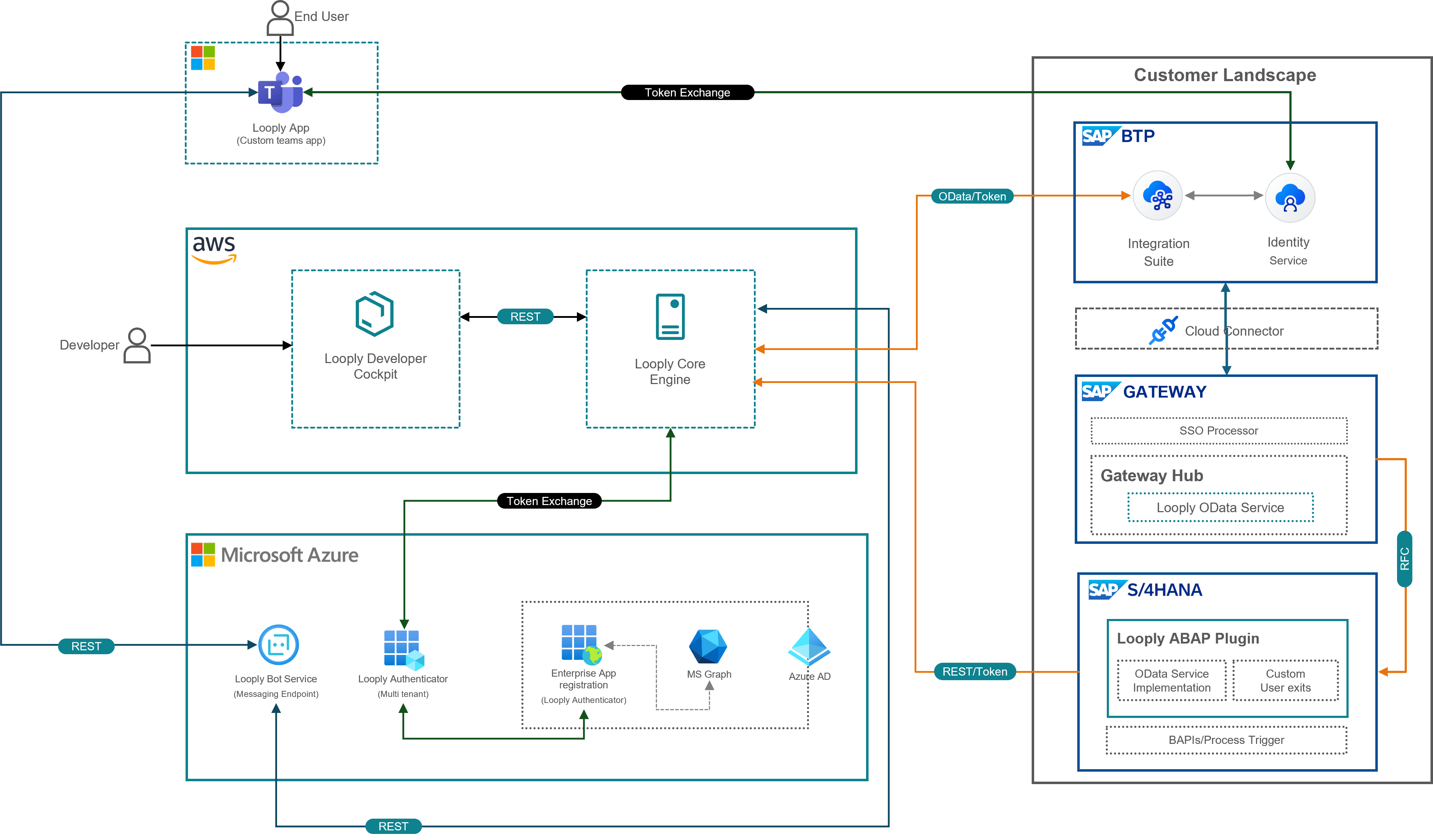Click the Gateway Hub heading
The width and height of the screenshot is (1433, 840).
click(x=1152, y=475)
